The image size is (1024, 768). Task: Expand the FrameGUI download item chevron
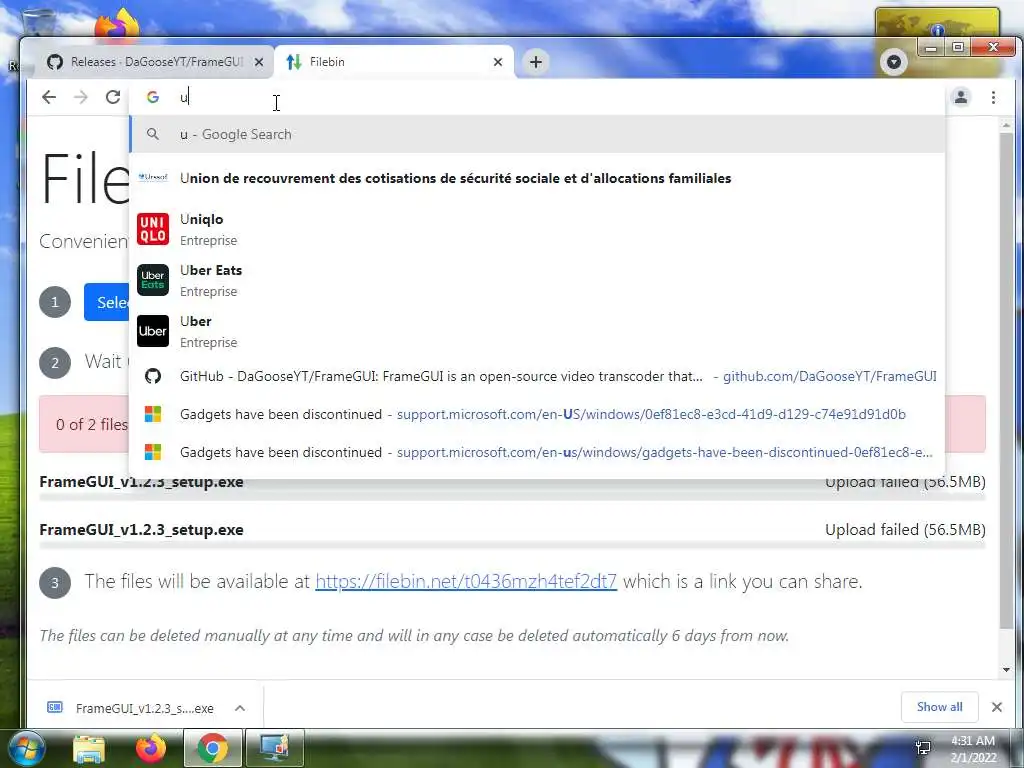point(240,708)
